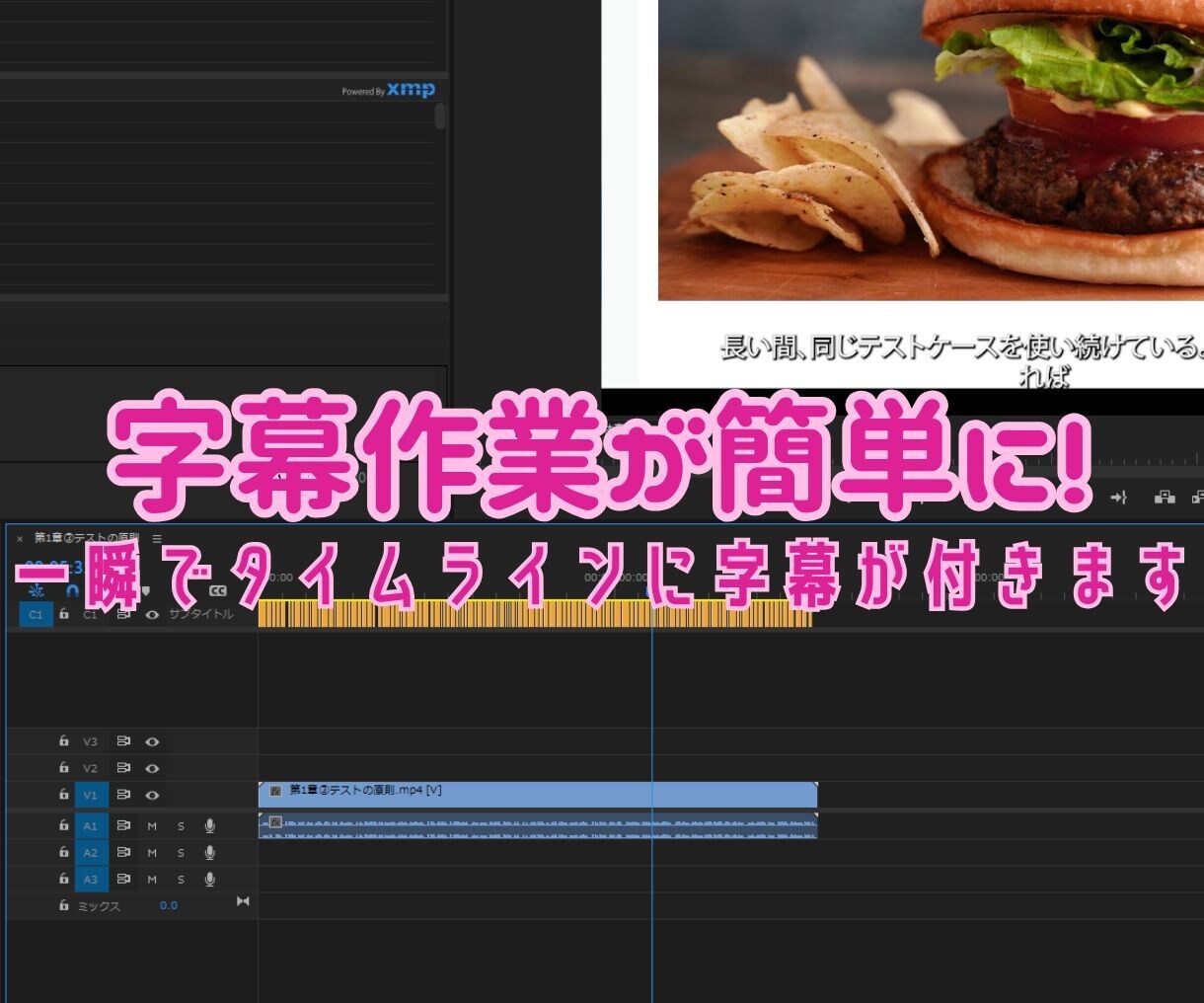Toggle lock on the C1 subtitle track
Viewport: 1204px width, 1003px height.
tap(64, 614)
